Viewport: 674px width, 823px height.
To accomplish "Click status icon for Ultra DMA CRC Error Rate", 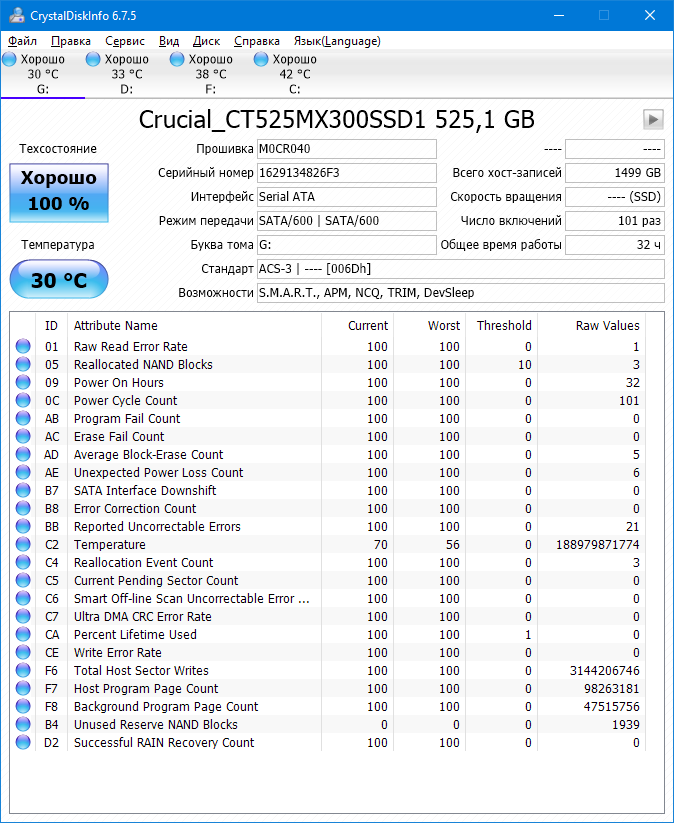I will [x=23, y=616].
